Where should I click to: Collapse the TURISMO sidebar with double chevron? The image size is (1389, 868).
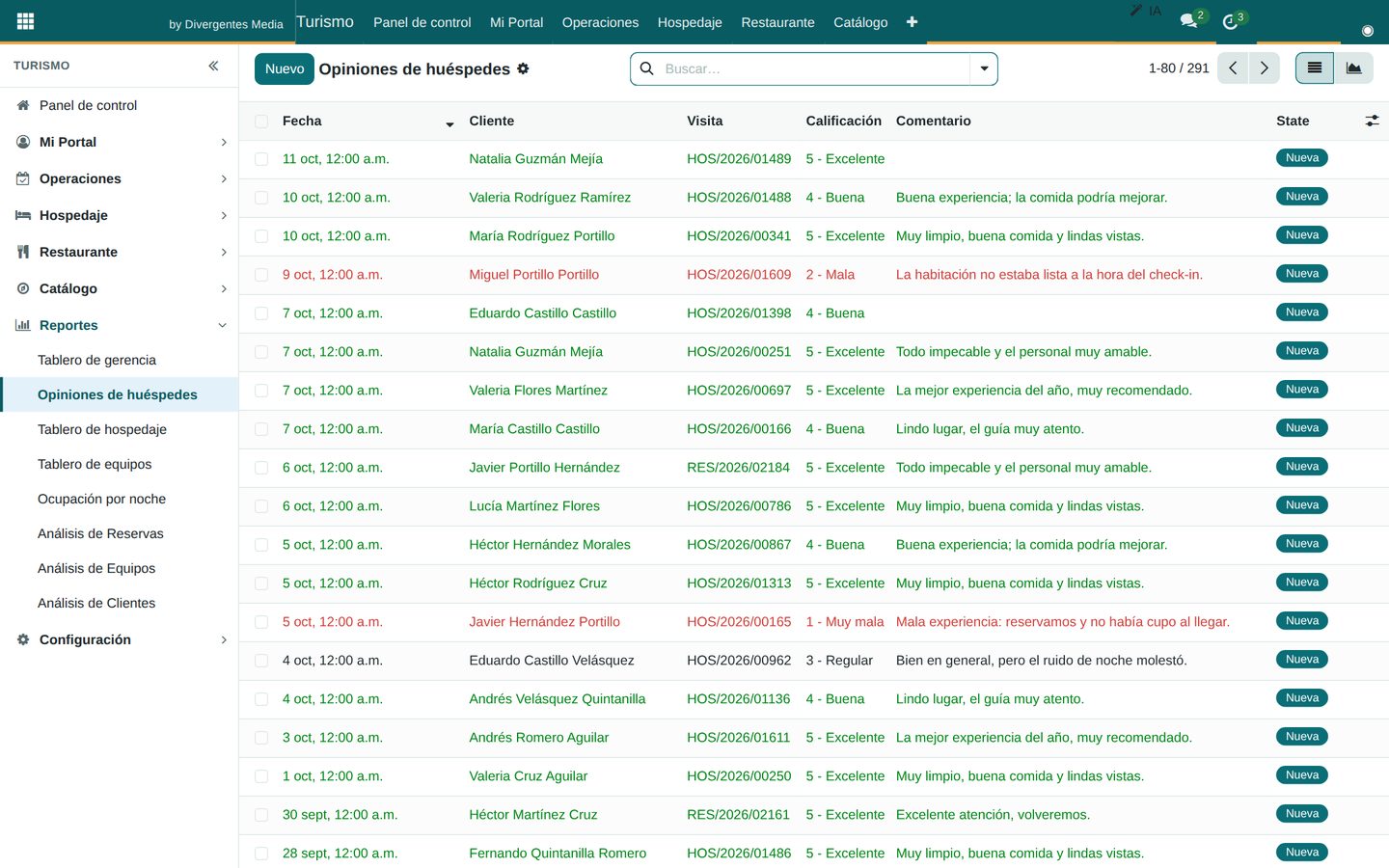tap(213, 66)
